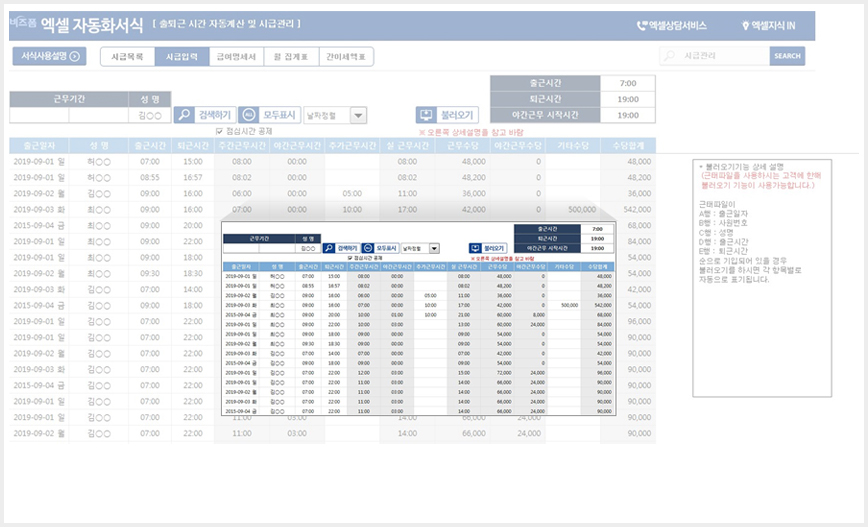Switch to the 시급목록 tab
This screenshot has width=868, height=527.
127,56
